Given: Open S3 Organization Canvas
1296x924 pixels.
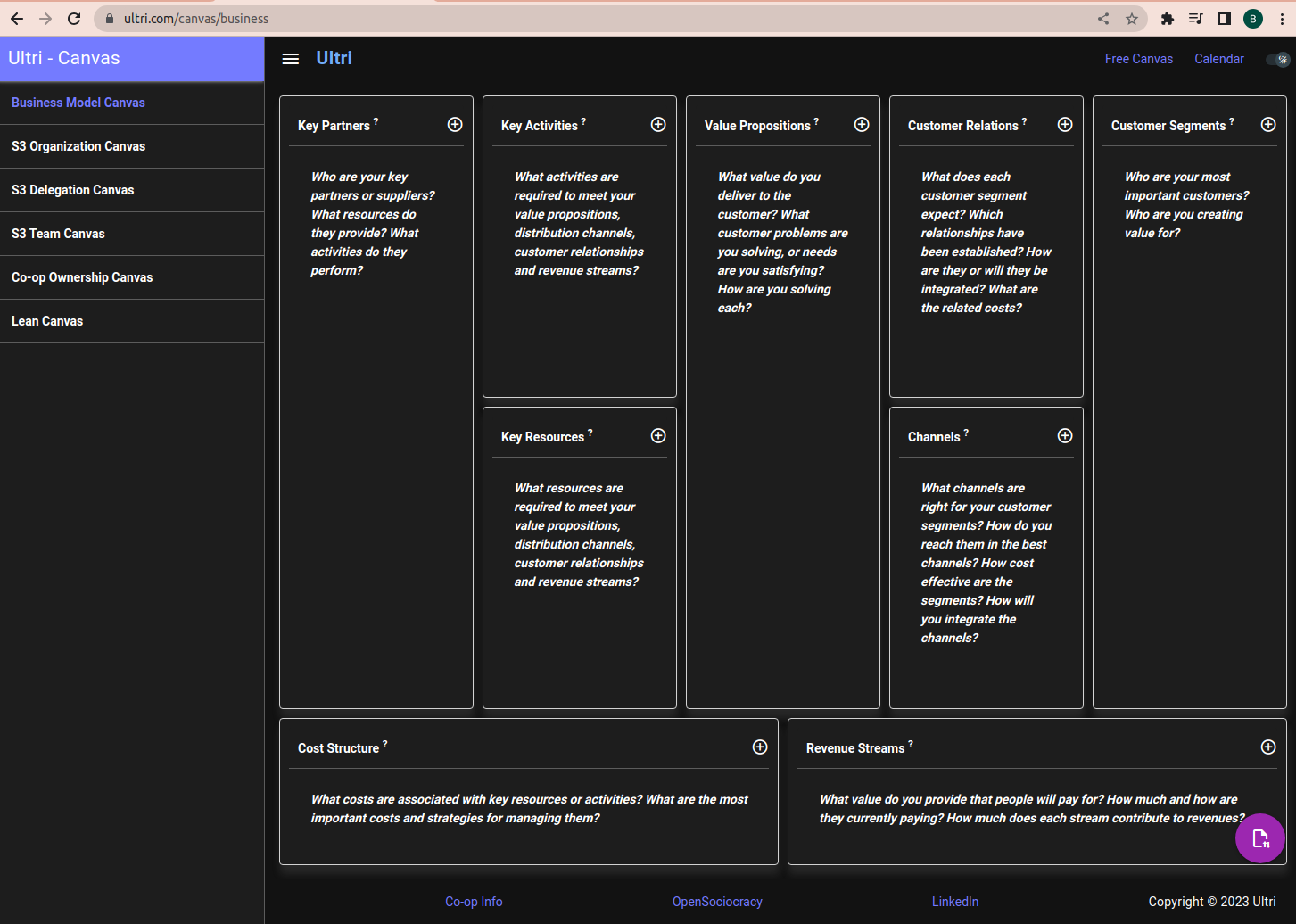Looking at the screenshot, I should coord(132,146).
